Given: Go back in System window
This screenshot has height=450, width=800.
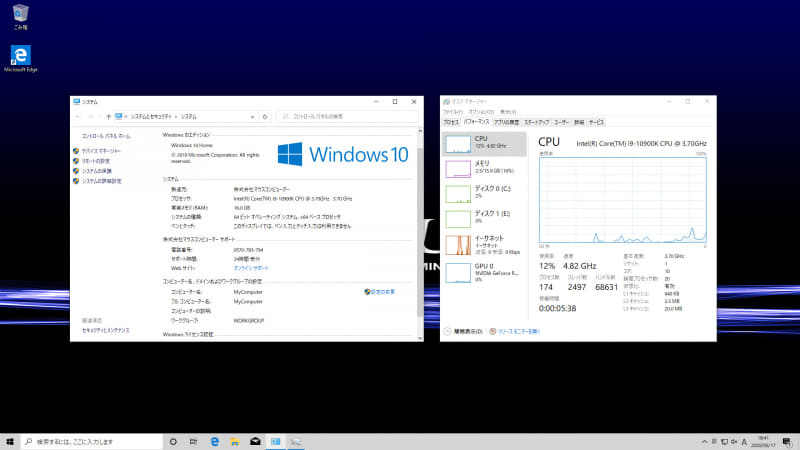Looking at the screenshot, I should tap(78, 117).
